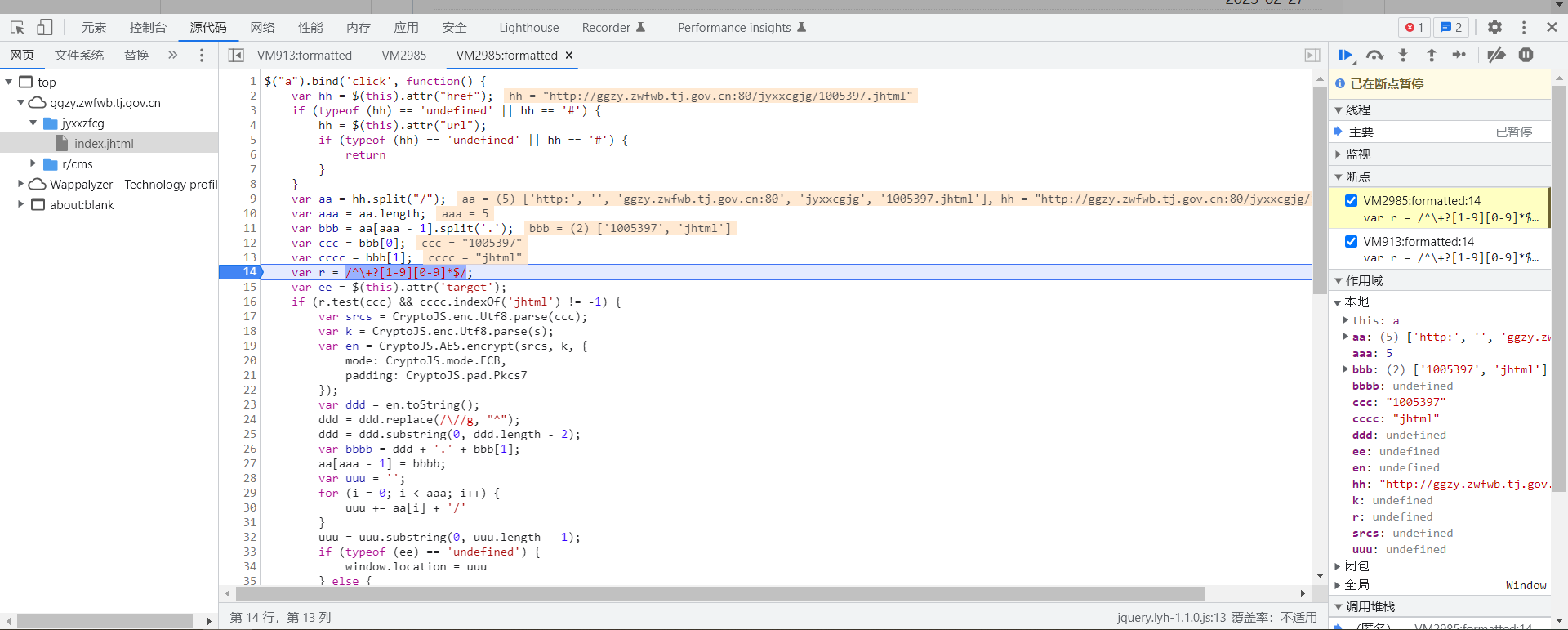Expand the 闭包 scope
The width and height of the screenshot is (1568, 630).
(1338, 566)
